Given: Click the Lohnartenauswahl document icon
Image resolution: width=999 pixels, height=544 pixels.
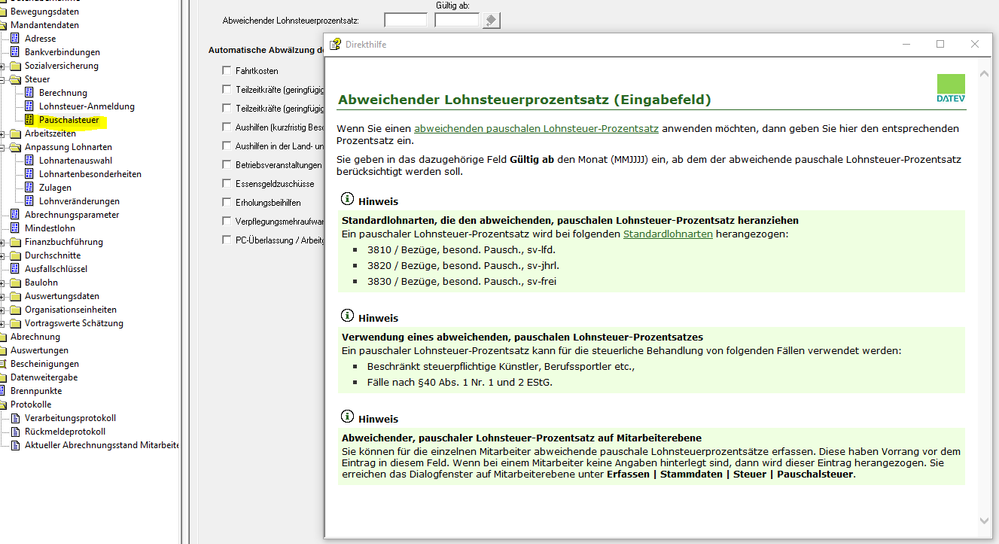Looking at the screenshot, I should coord(29,160).
